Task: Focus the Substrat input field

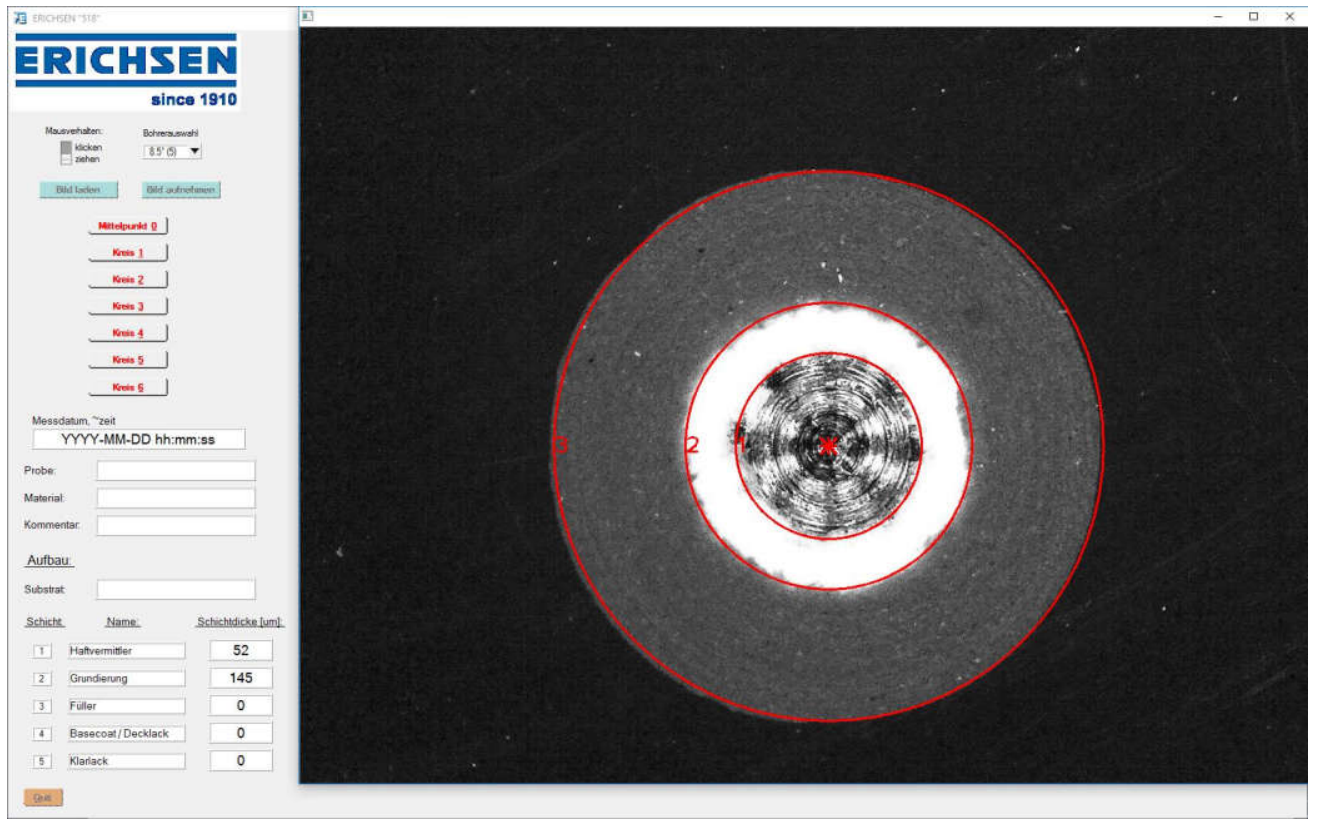Action: (176, 590)
